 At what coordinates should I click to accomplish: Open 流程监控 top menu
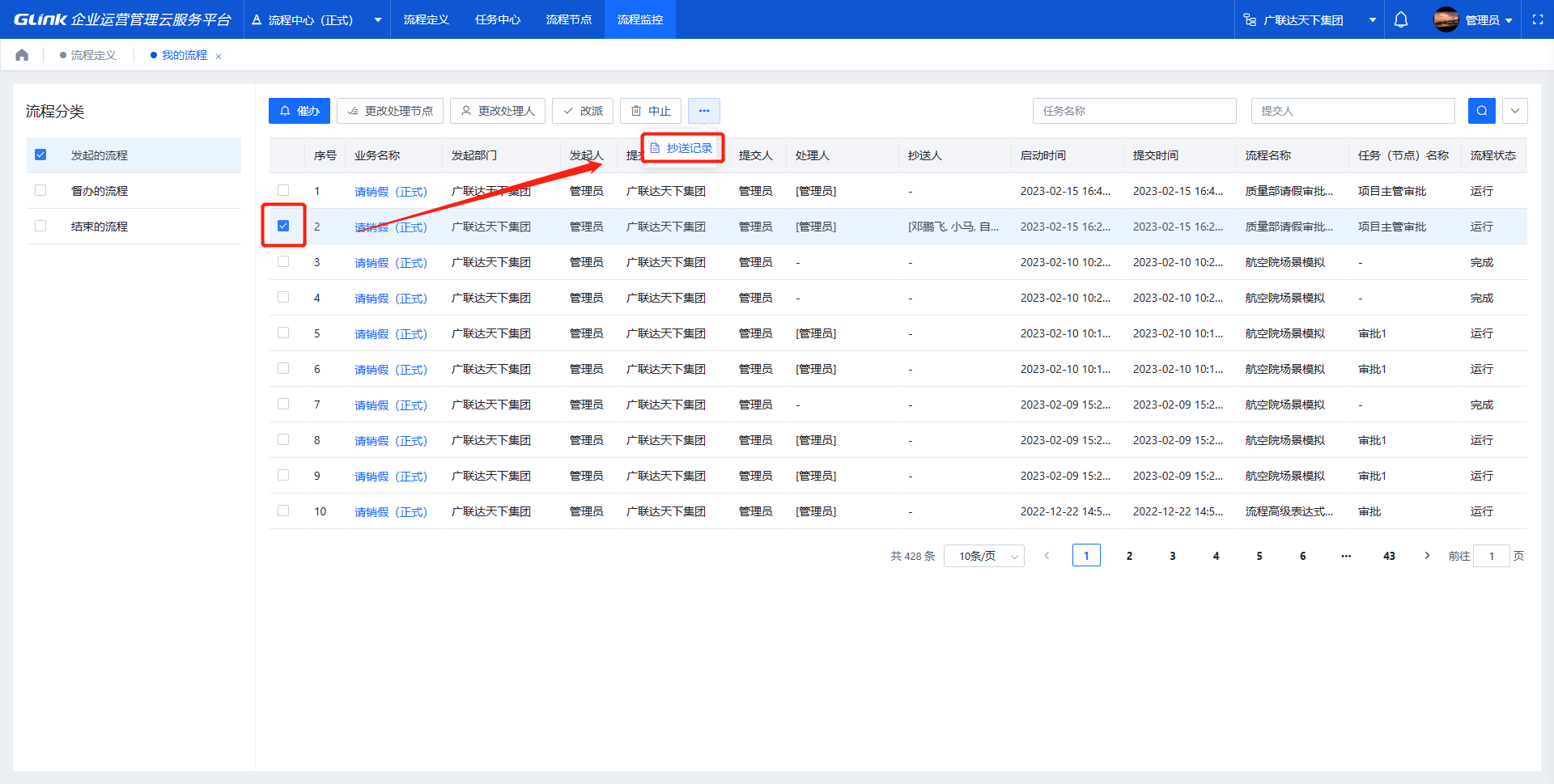tap(640, 19)
